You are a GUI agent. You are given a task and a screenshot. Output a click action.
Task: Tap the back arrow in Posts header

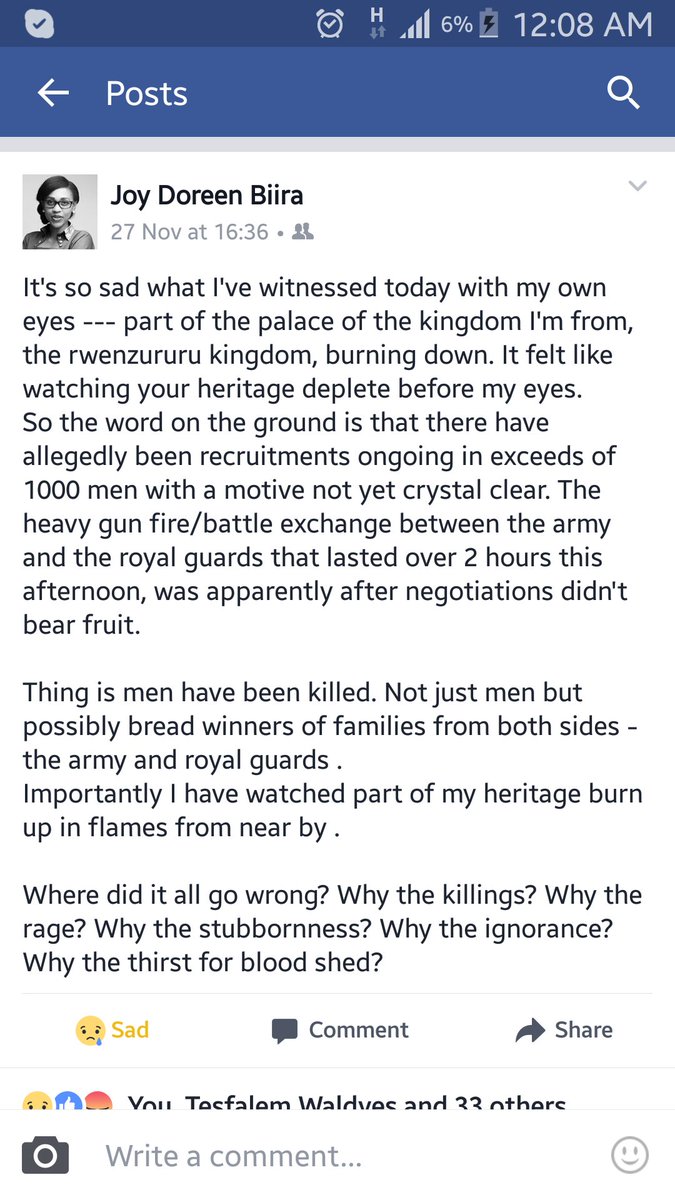click(x=53, y=93)
